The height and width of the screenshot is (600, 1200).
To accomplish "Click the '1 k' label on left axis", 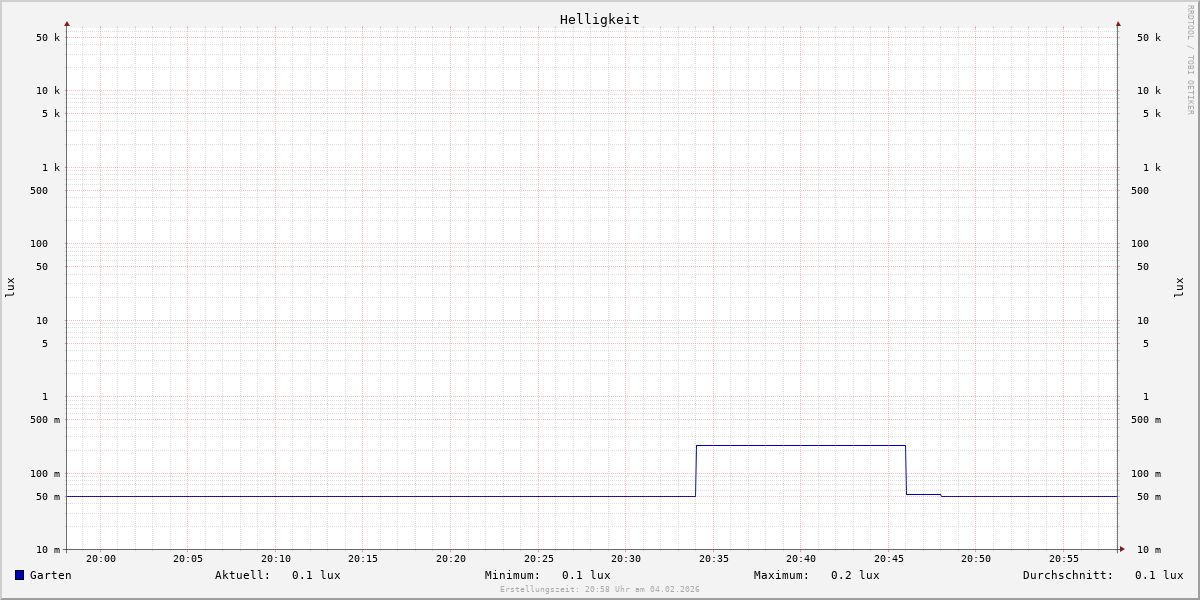I will click(51, 168).
